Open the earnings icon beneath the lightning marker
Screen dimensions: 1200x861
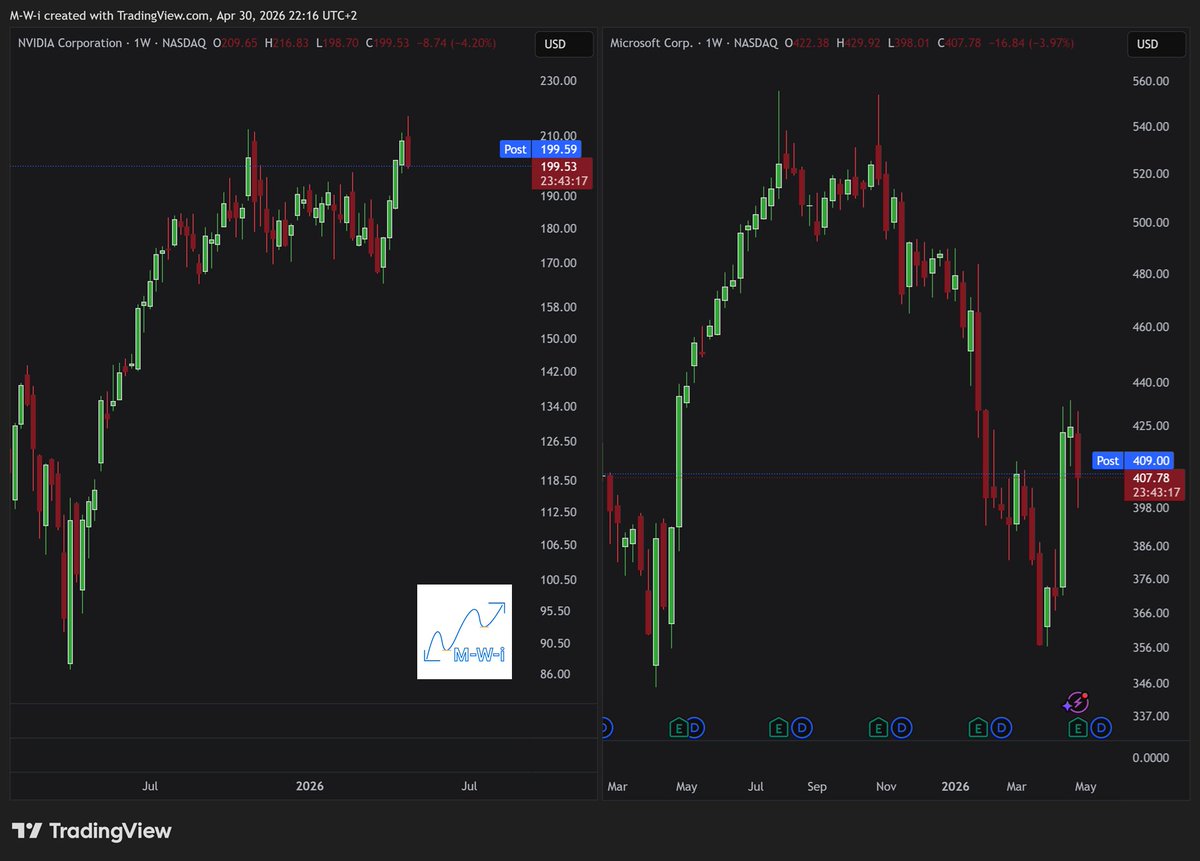coord(1078,728)
